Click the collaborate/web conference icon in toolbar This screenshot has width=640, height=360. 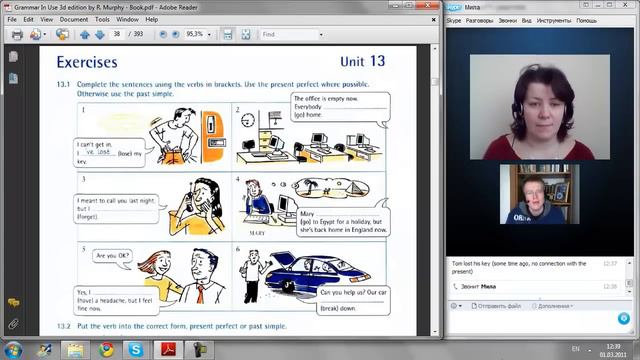pos(62,34)
